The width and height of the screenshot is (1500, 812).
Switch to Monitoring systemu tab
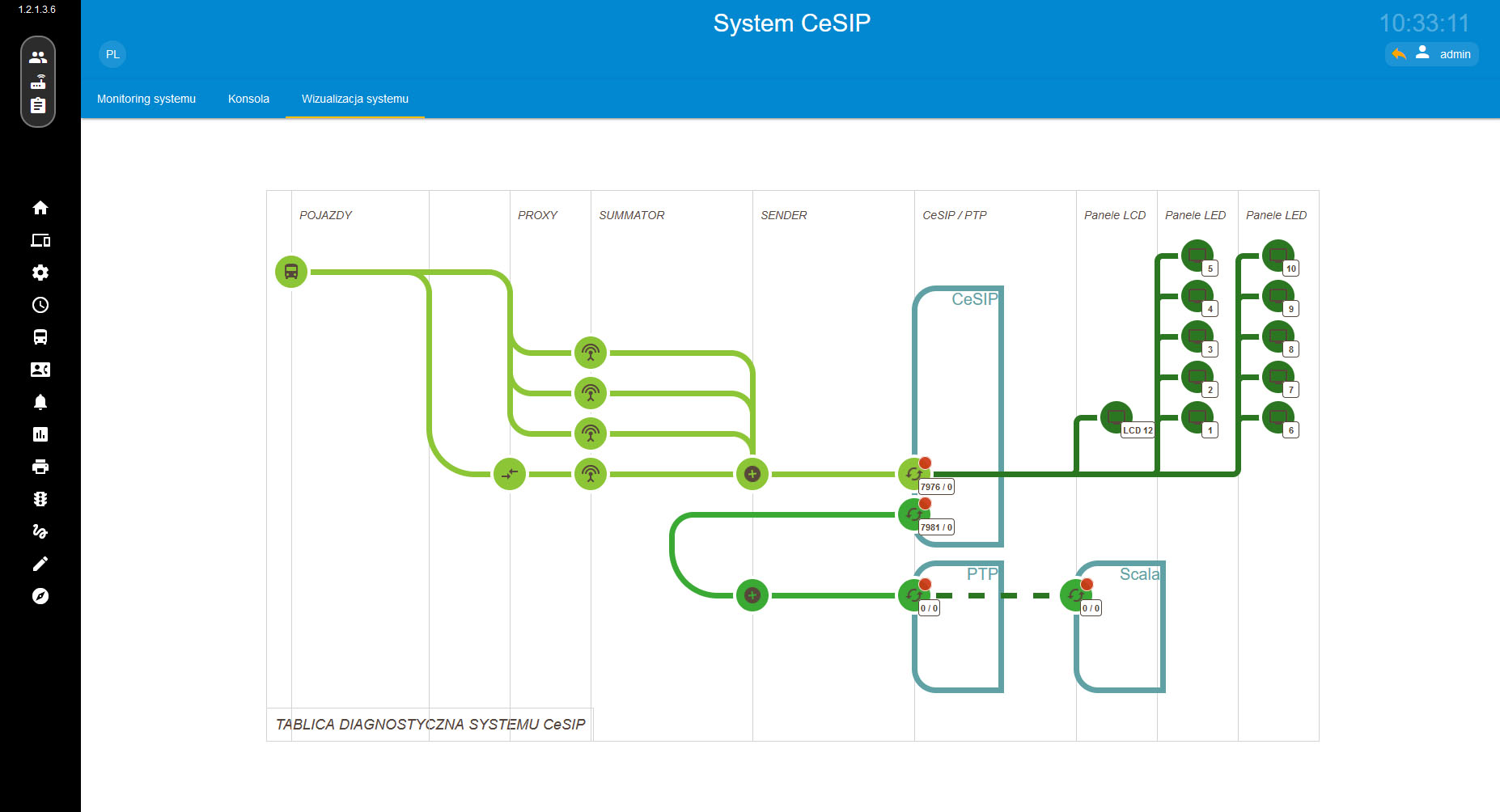point(146,99)
